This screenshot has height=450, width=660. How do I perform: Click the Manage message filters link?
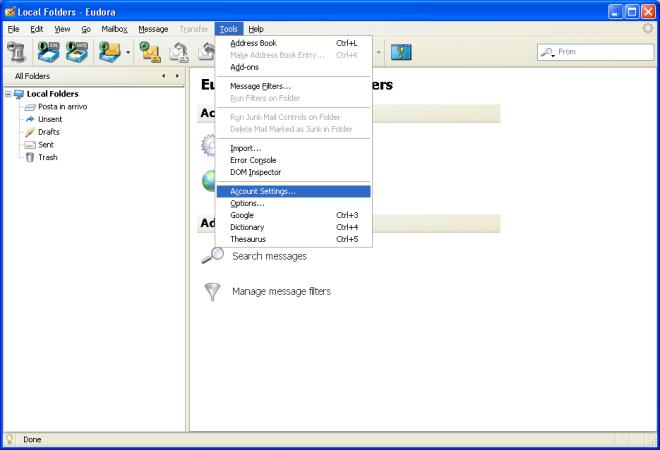pos(281,291)
